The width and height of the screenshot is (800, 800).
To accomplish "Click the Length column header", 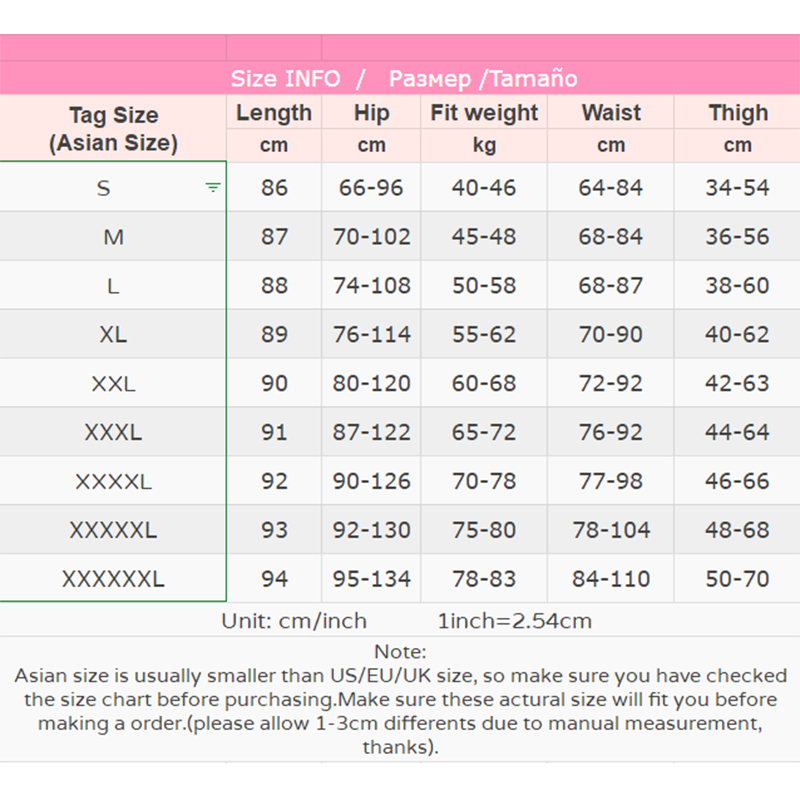I will pyautogui.click(x=274, y=113).
